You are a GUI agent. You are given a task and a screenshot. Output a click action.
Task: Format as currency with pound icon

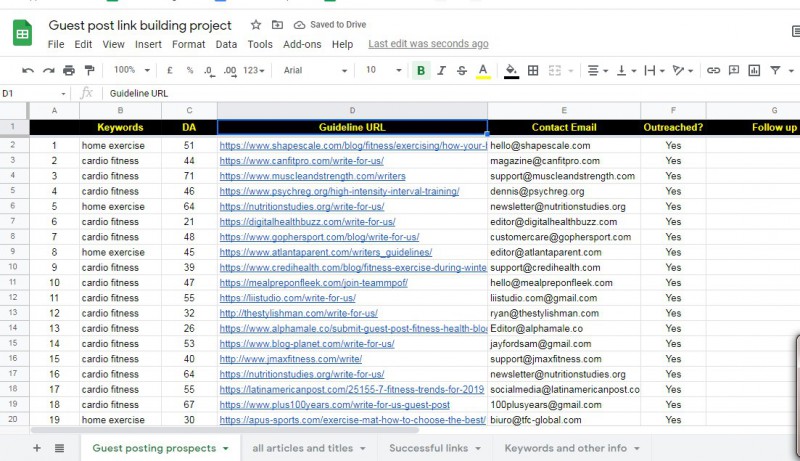[x=169, y=70]
